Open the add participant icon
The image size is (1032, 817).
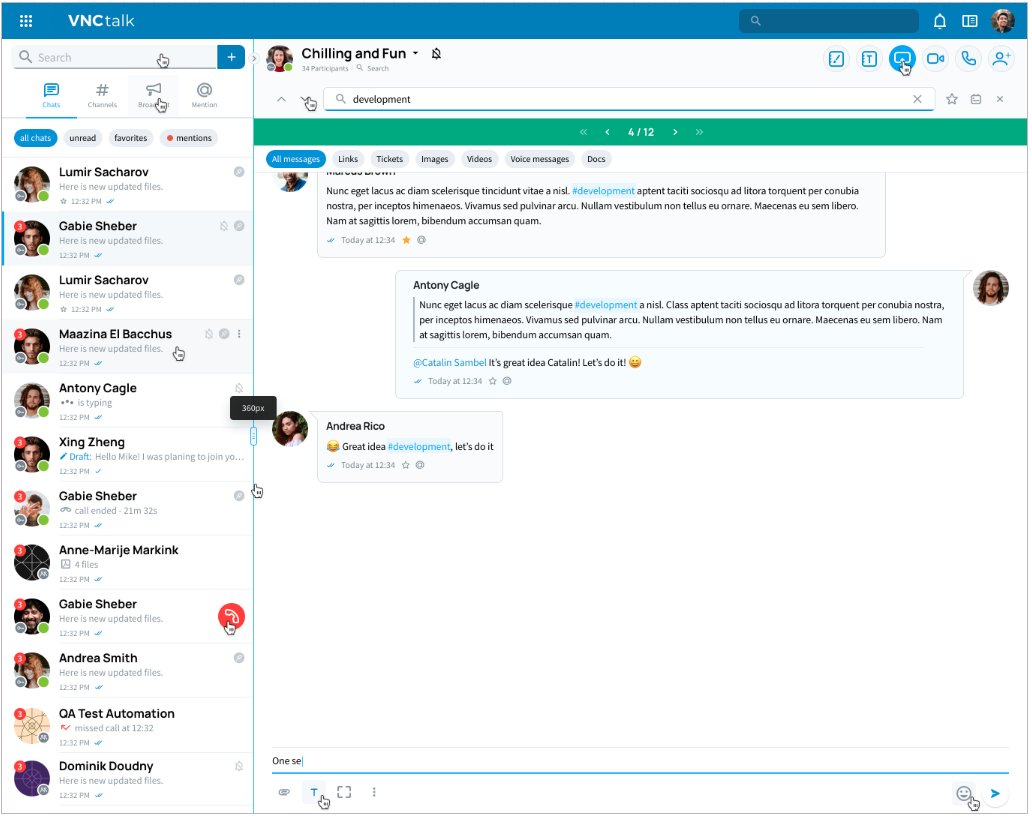pyautogui.click(x=1001, y=59)
